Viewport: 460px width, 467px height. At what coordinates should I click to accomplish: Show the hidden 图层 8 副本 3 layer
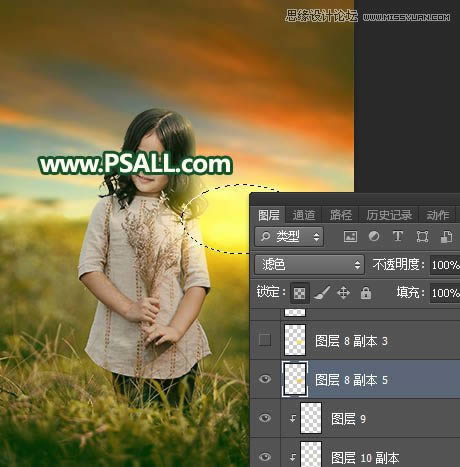click(x=265, y=340)
